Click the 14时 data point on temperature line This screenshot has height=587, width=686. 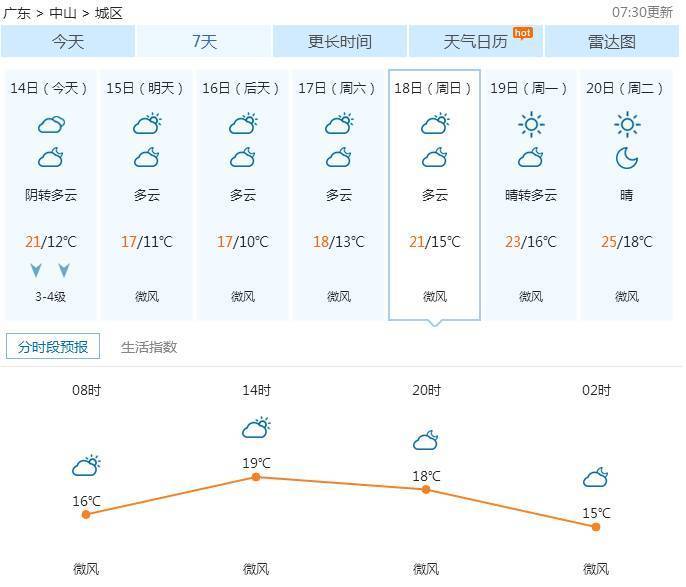pos(256,477)
